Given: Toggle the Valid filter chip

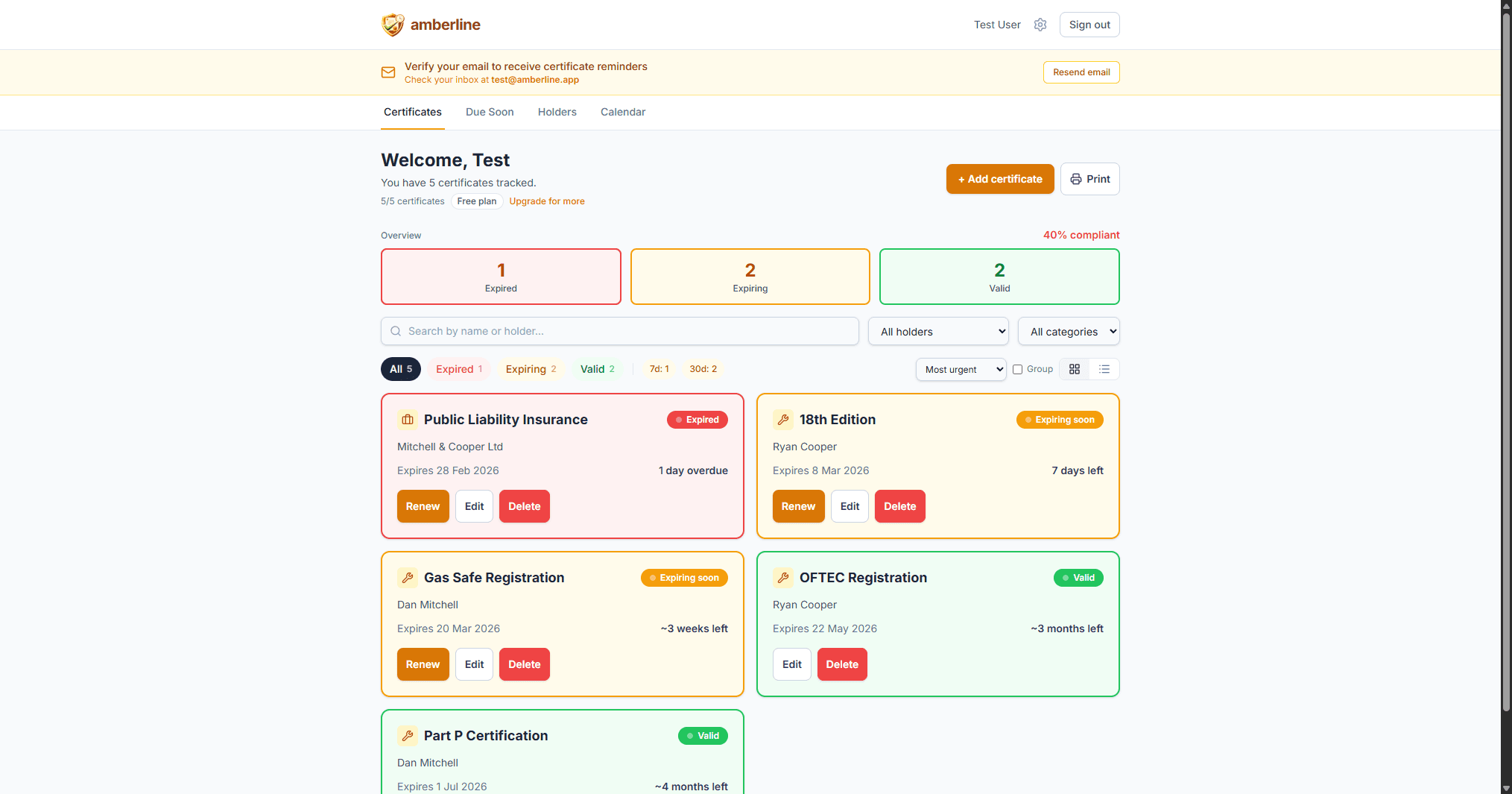Looking at the screenshot, I should [x=597, y=369].
